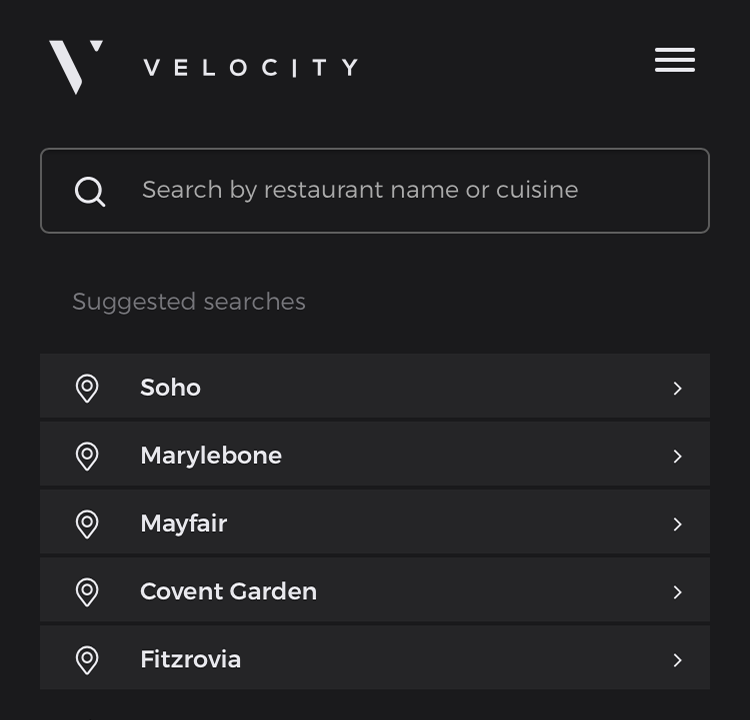Click the Mayfair location pin icon
The width and height of the screenshot is (750, 720).
click(87, 524)
